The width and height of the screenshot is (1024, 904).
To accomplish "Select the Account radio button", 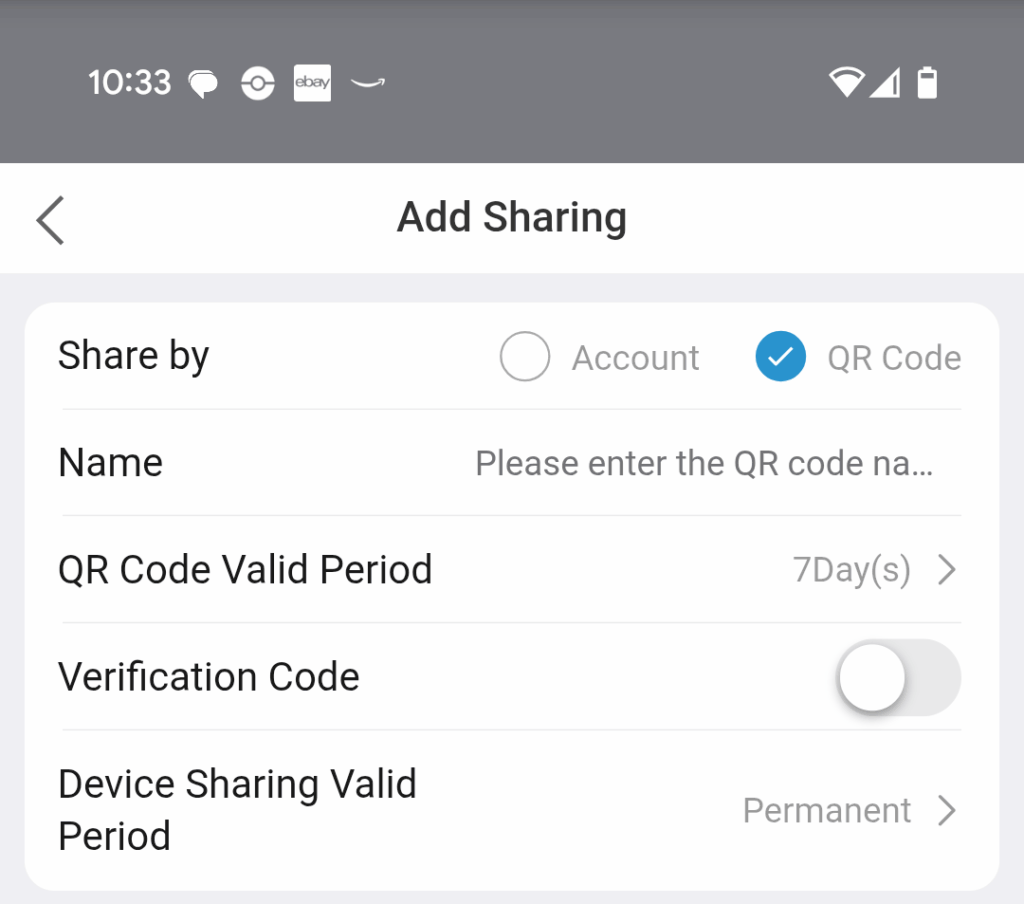I will (x=525, y=357).
